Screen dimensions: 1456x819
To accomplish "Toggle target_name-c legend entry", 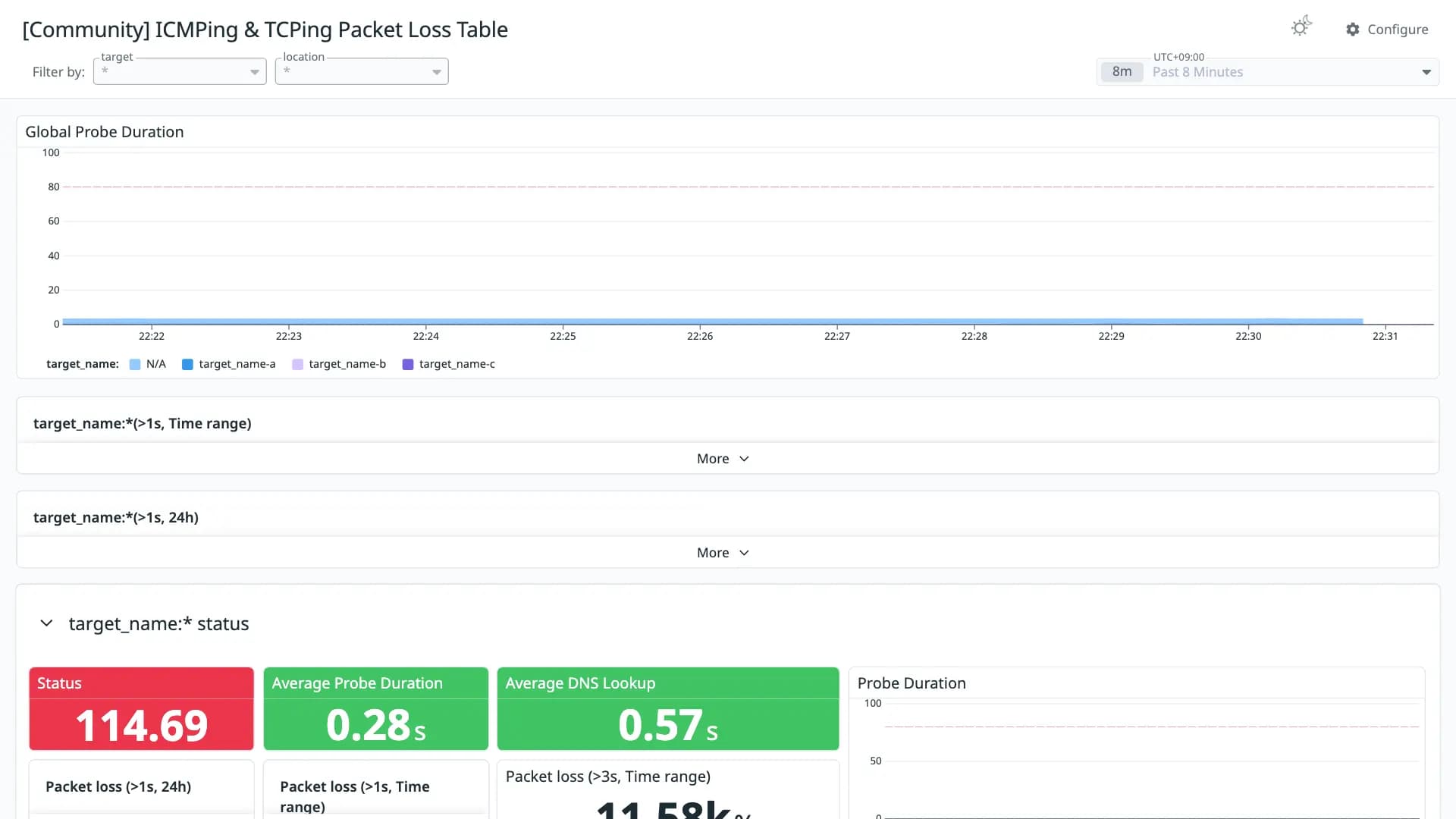I will (x=449, y=365).
